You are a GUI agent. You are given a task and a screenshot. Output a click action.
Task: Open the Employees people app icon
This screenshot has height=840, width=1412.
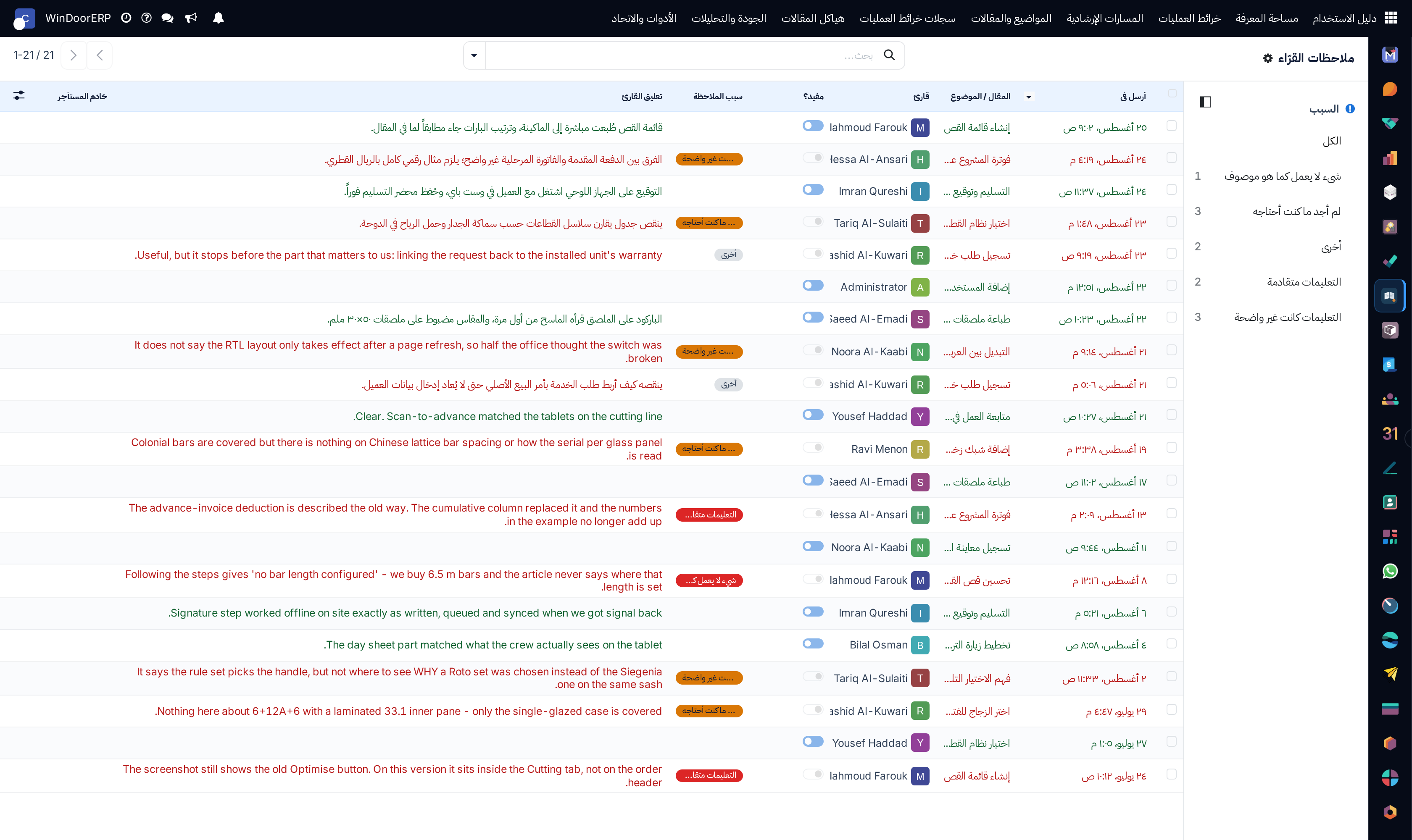[1390, 399]
